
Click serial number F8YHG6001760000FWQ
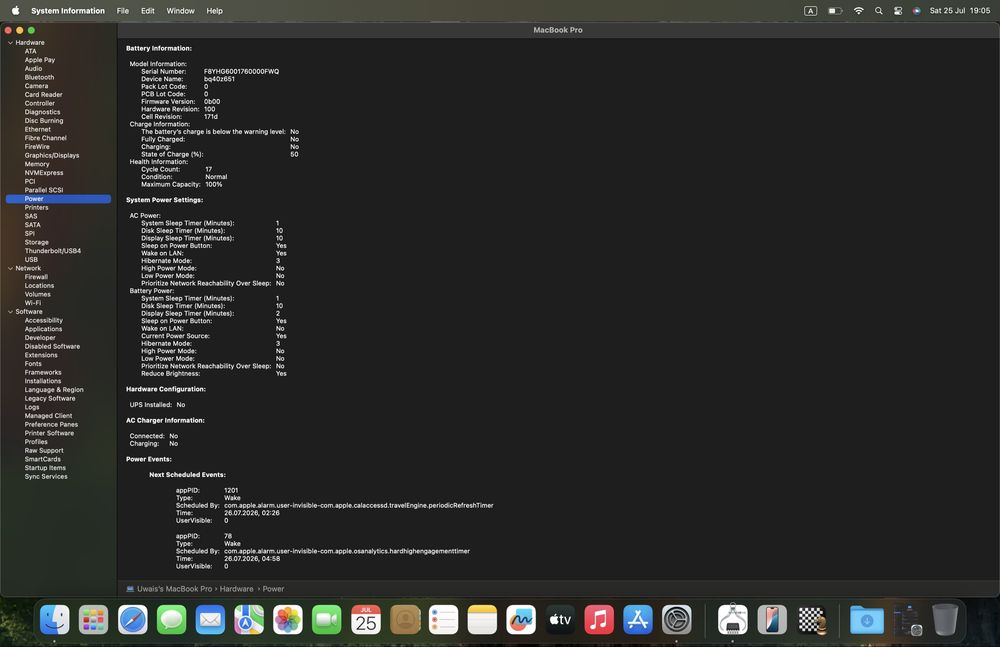click(241, 71)
